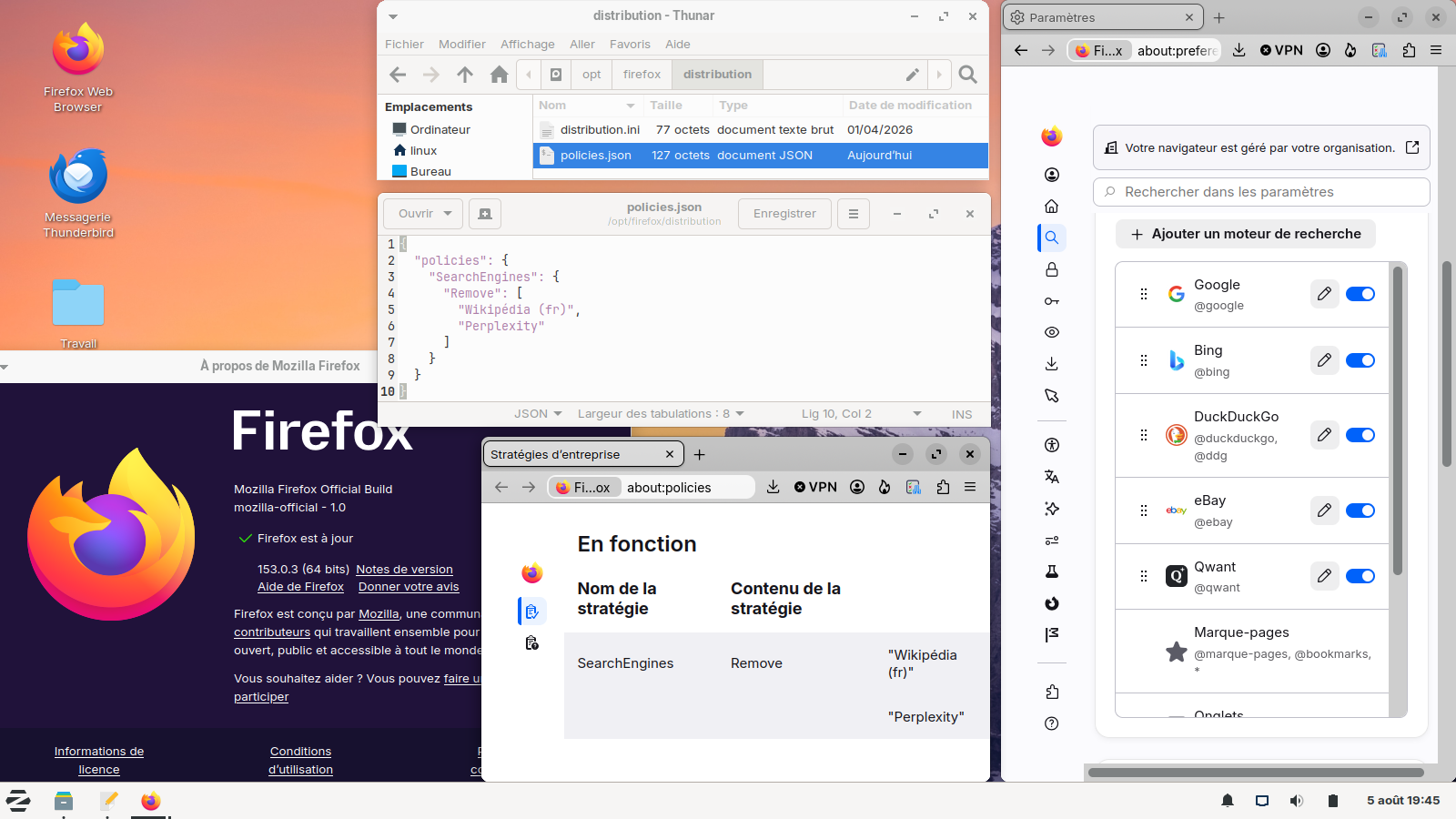Select the distribution.ini file row
Image resolution: width=1456 pixels, height=819 pixels.
(761, 130)
